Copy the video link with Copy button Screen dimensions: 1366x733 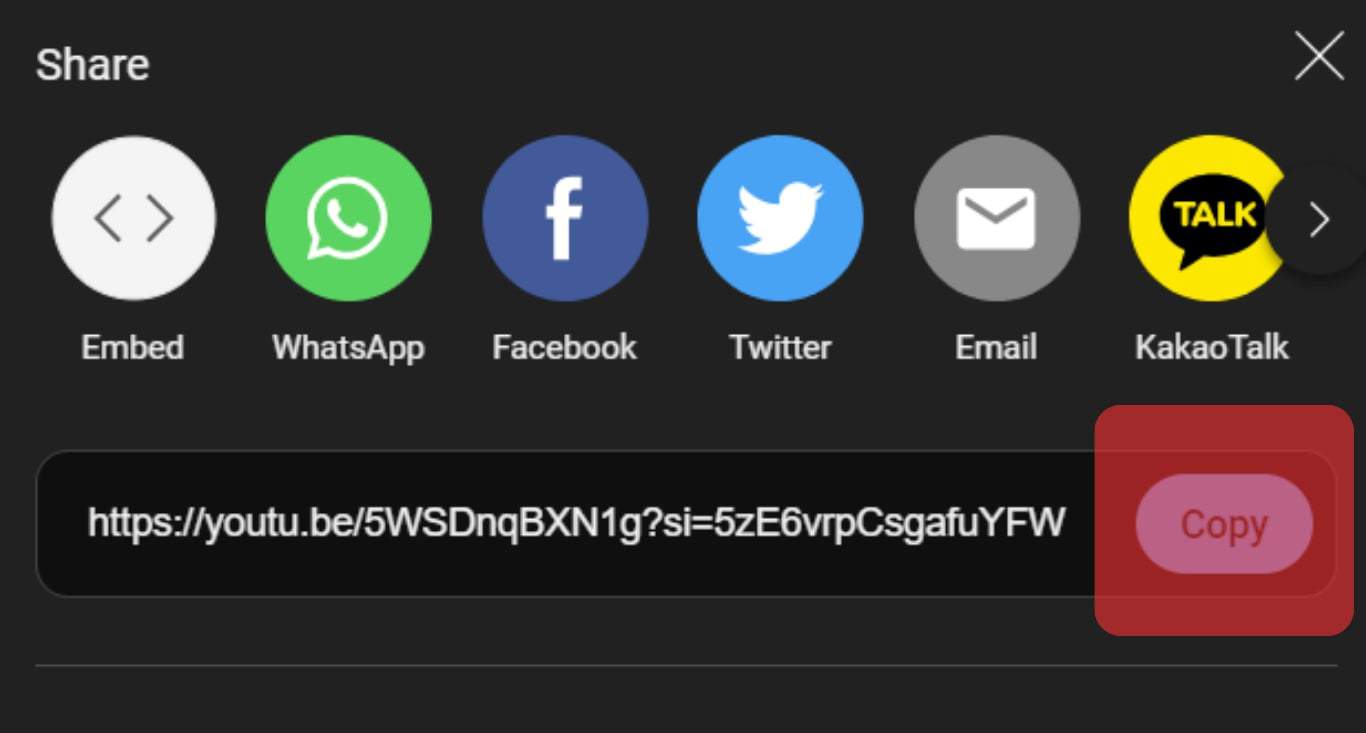click(x=1224, y=524)
